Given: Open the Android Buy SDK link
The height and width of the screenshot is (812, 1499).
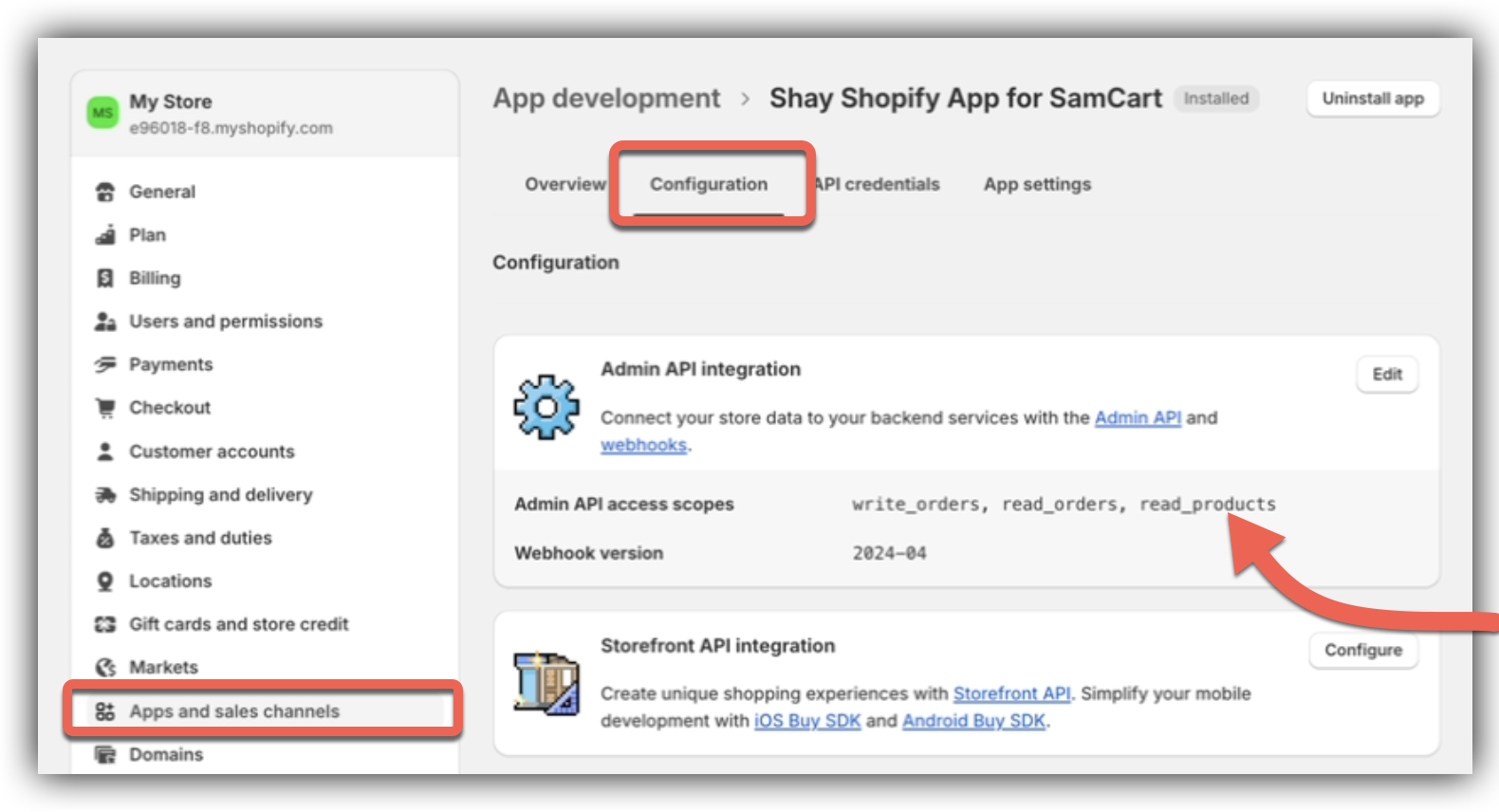Looking at the screenshot, I should tap(973, 721).
